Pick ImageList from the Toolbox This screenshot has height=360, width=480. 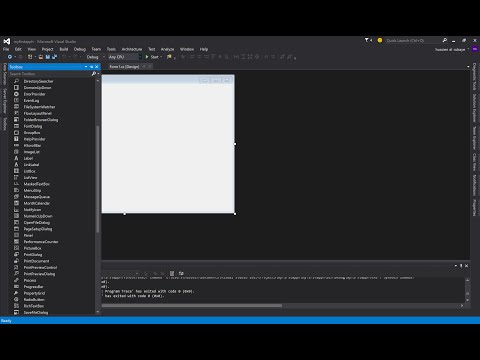click(32, 152)
